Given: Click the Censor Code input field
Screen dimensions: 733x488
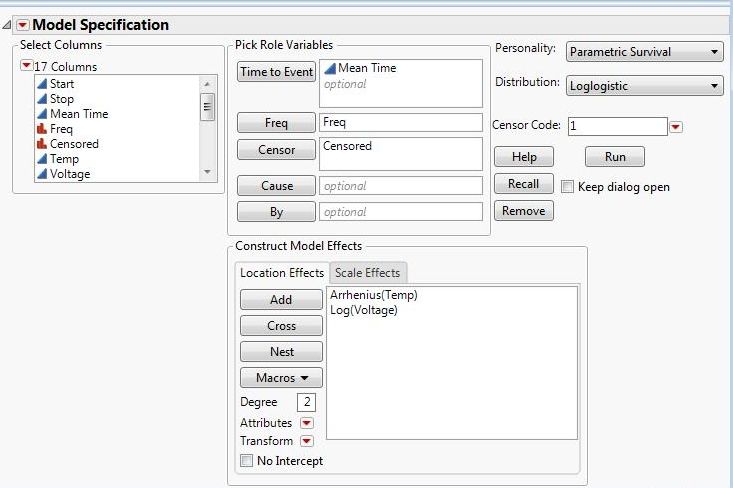Looking at the screenshot, I should pyautogui.click(x=618, y=126).
